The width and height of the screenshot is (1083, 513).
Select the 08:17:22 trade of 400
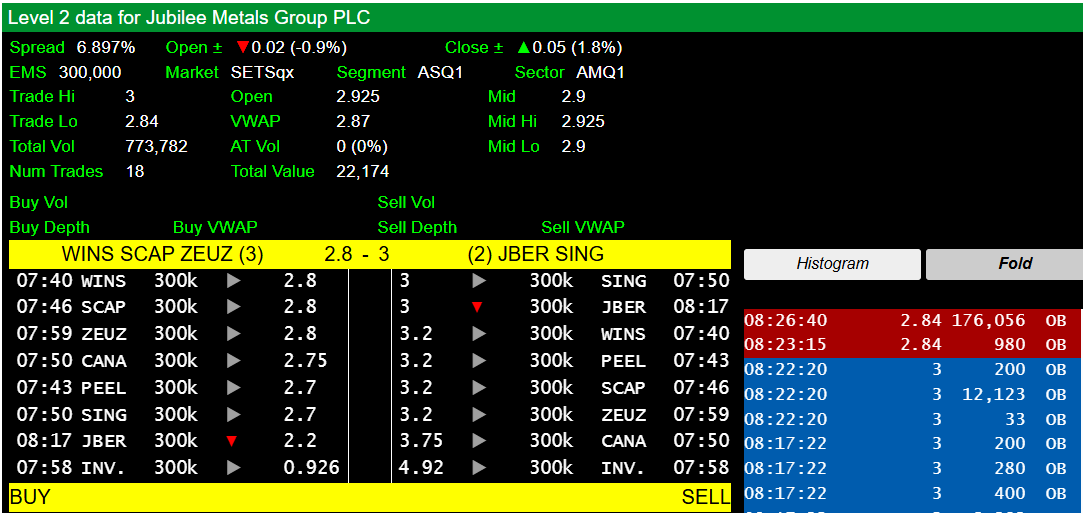point(913,493)
